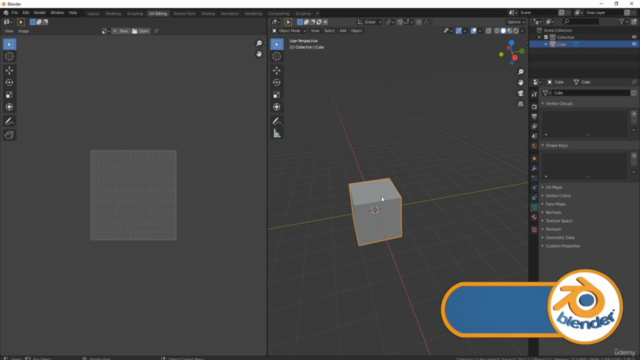Screen dimensions: 640x360
Task: Expand the Vertex Colors panel
Action: pyautogui.click(x=558, y=196)
